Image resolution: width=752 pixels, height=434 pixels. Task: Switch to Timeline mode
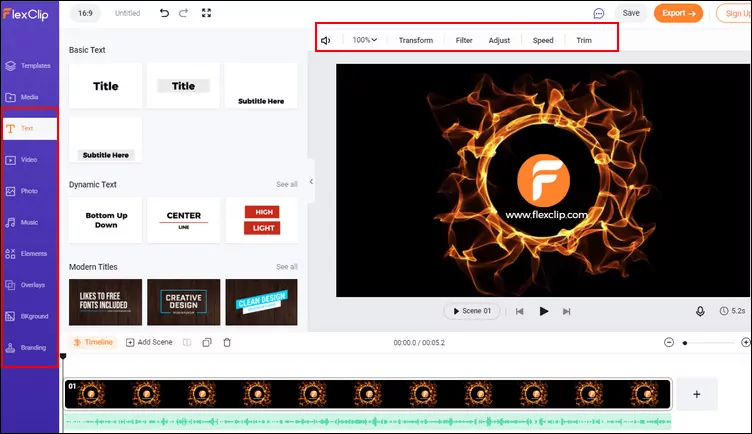tap(93, 342)
